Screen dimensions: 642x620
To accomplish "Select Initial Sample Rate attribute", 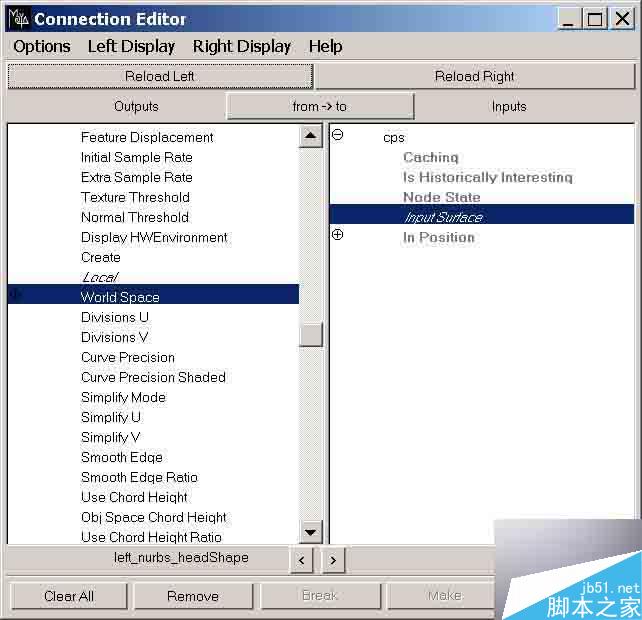I will [x=137, y=157].
